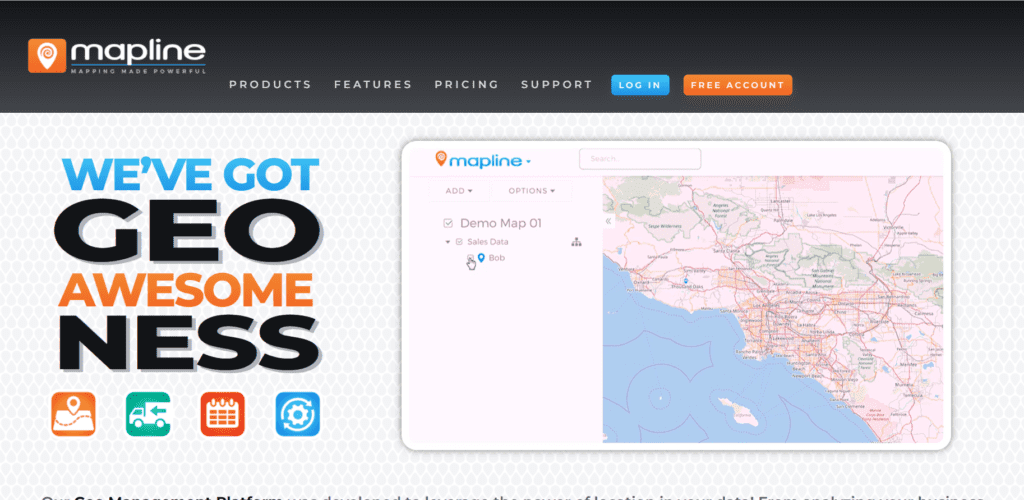
Task: Toggle the checkbox next to Bob
Action: click(471, 258)
